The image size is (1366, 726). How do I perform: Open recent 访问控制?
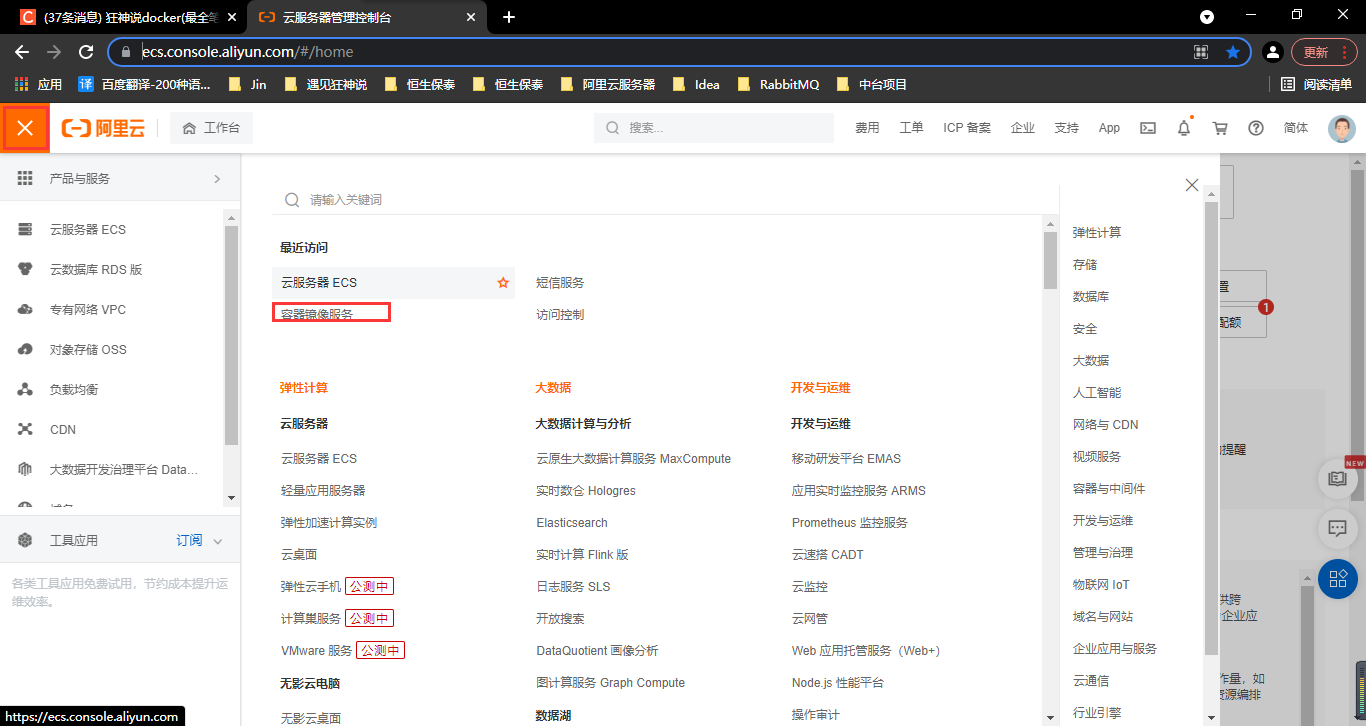pos(560,315)
